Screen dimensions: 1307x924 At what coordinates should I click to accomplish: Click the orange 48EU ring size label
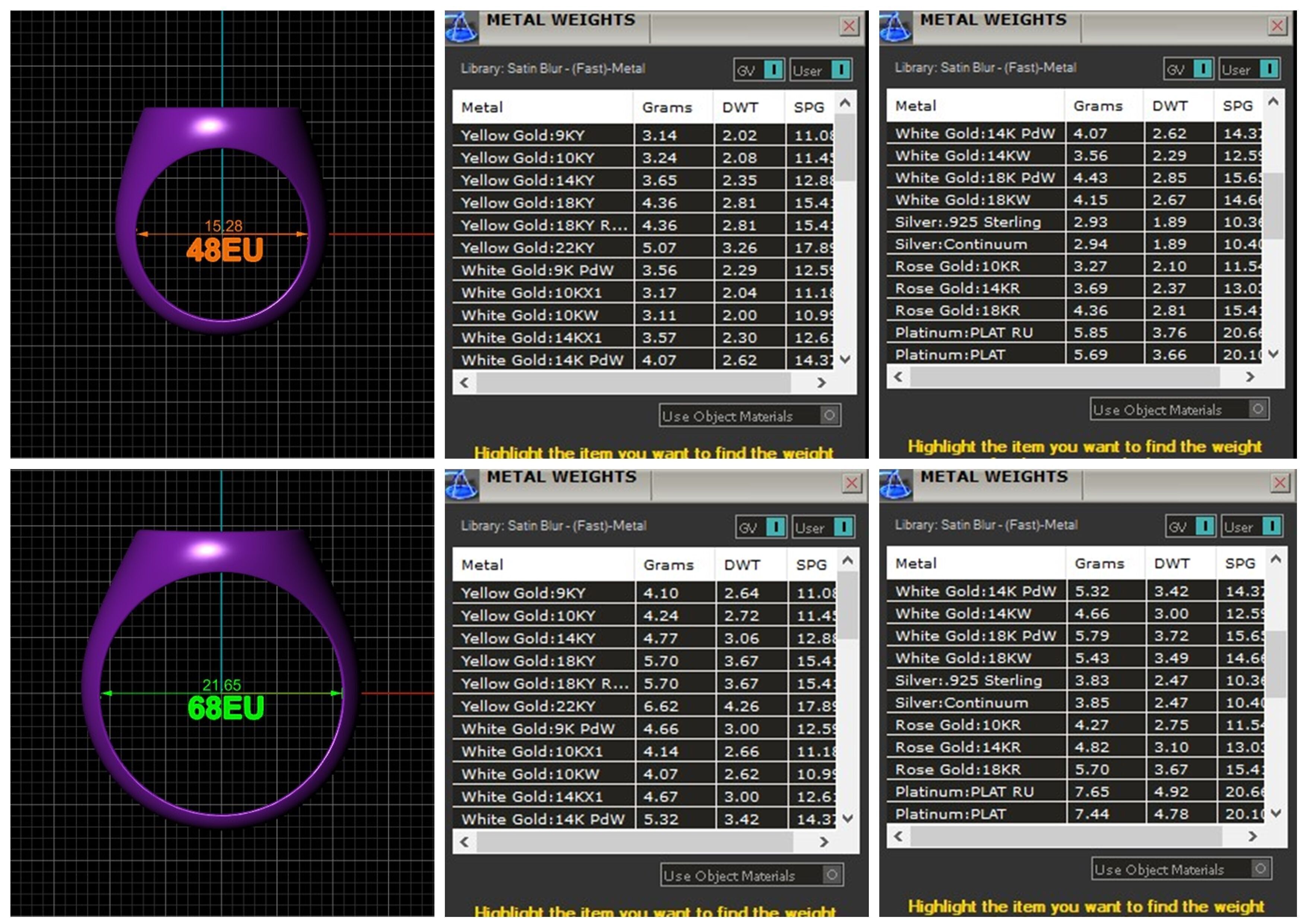(x=225, y=250)
